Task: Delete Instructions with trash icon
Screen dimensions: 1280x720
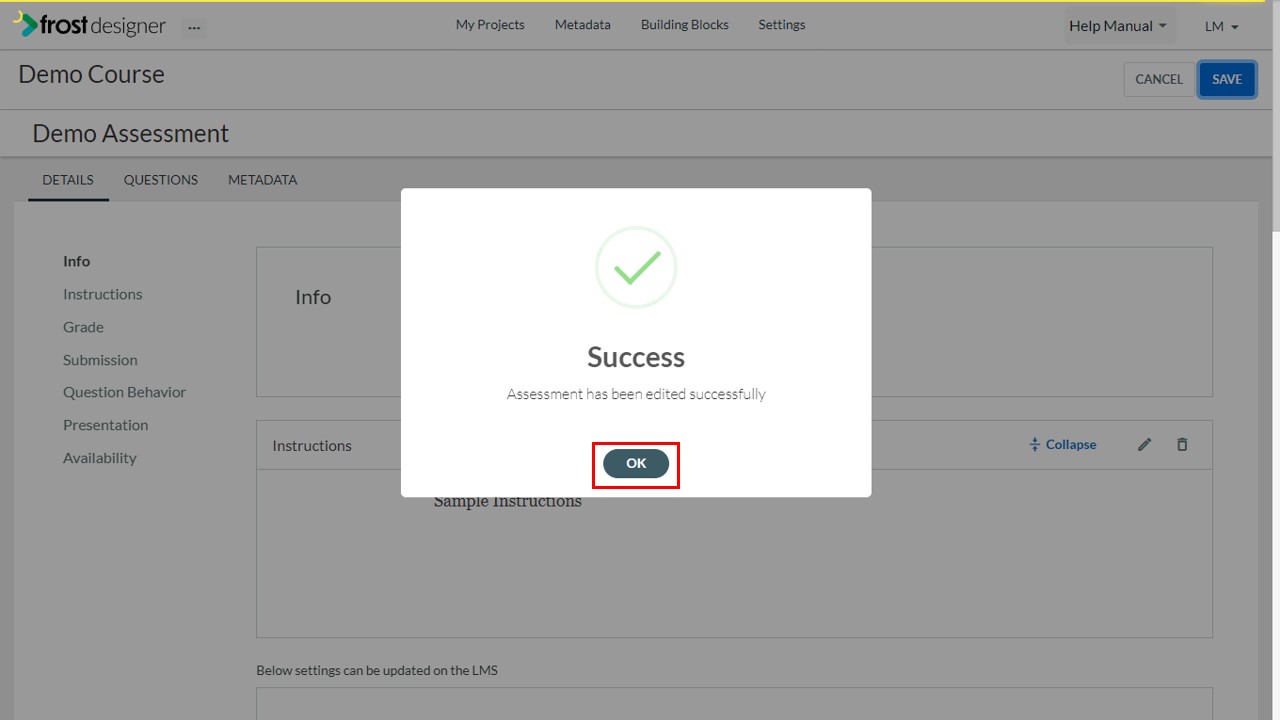Action: point(1182,444)
